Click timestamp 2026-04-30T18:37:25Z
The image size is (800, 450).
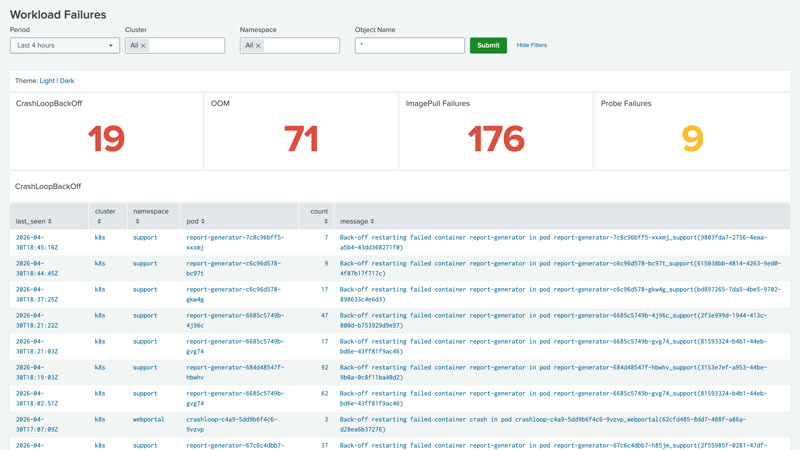tap(37, 294)
